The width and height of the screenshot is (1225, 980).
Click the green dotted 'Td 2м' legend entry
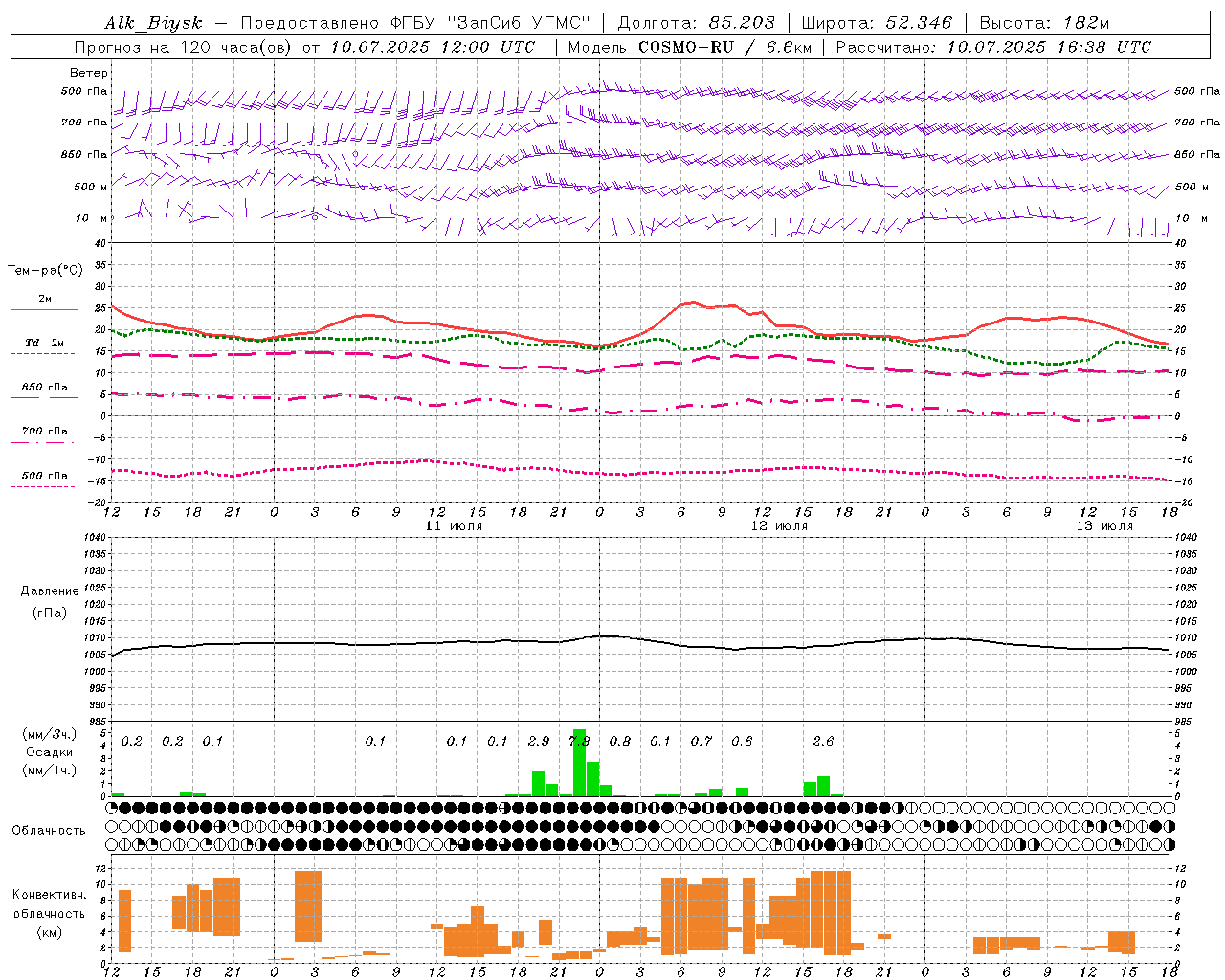pyautogui.click(x=45, y=346)
